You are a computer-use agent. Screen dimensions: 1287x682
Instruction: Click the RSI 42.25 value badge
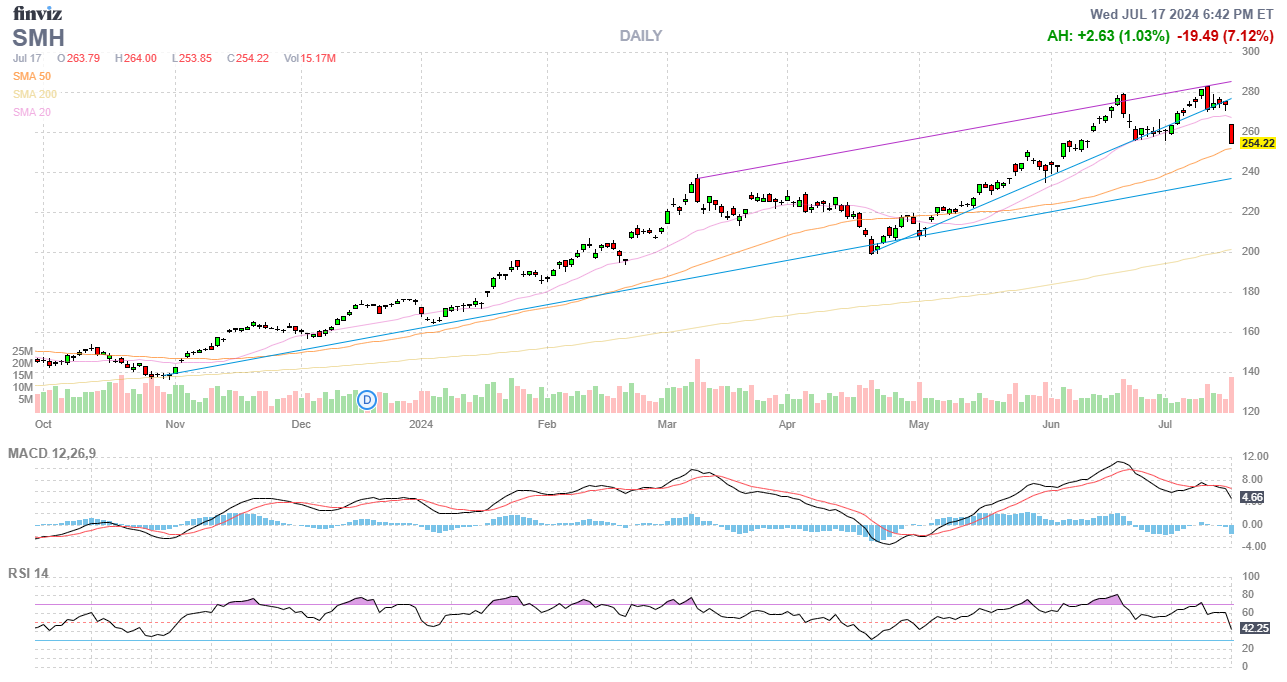1254,628
